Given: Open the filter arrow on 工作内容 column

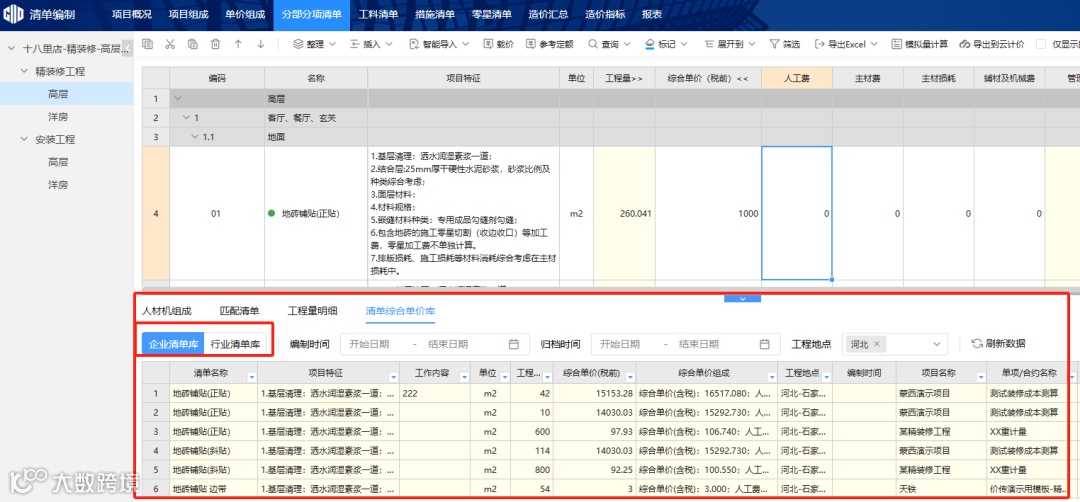Looking at the screenshot, I should tap(463, 377).
